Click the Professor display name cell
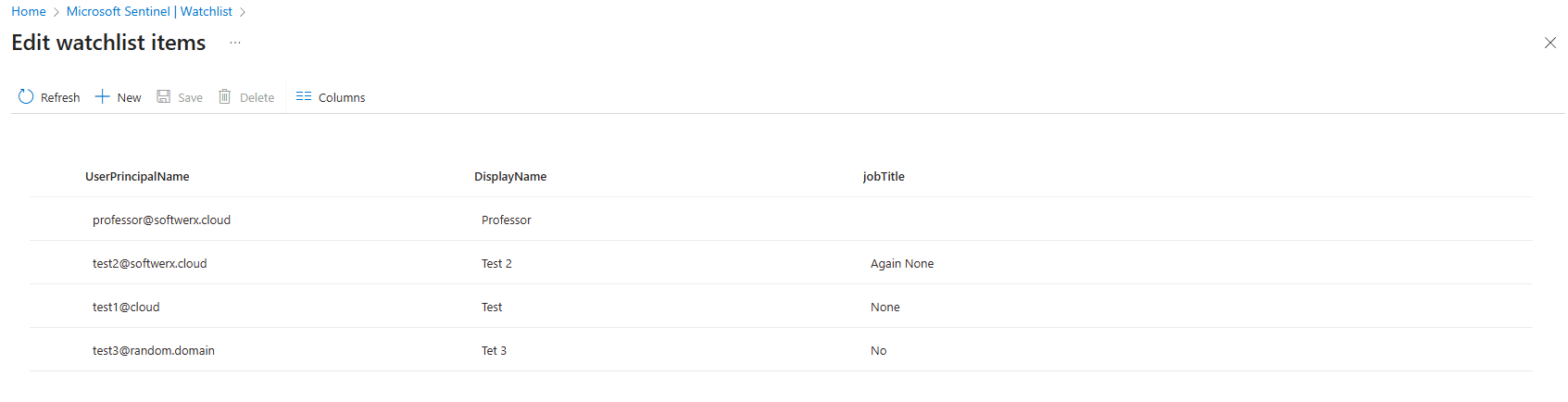1568x402 pixels. coord(506,220)
